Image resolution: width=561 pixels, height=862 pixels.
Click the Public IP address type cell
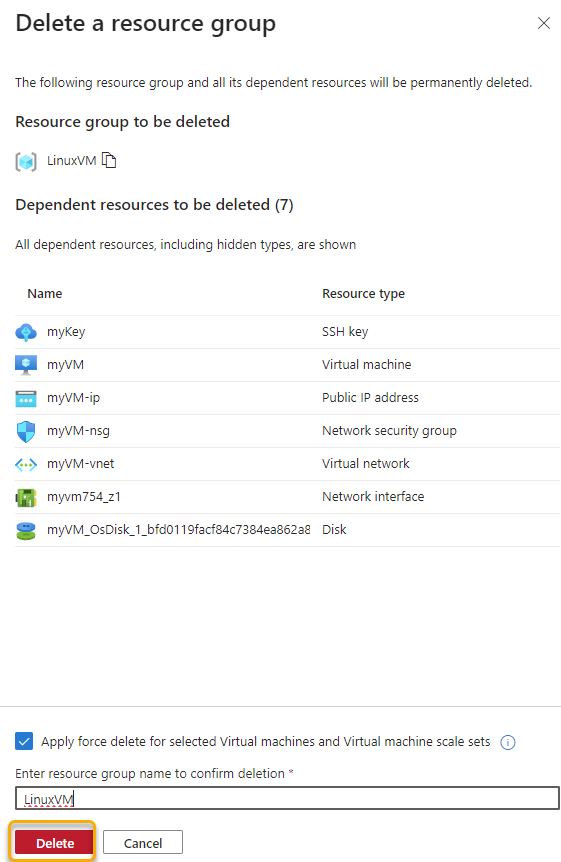pos(370,397)
